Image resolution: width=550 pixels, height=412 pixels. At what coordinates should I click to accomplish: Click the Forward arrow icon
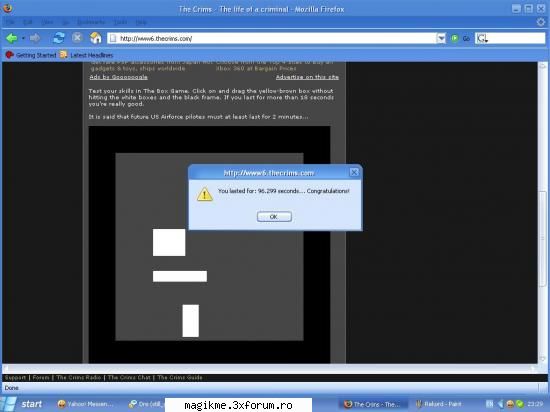point(35,38)
